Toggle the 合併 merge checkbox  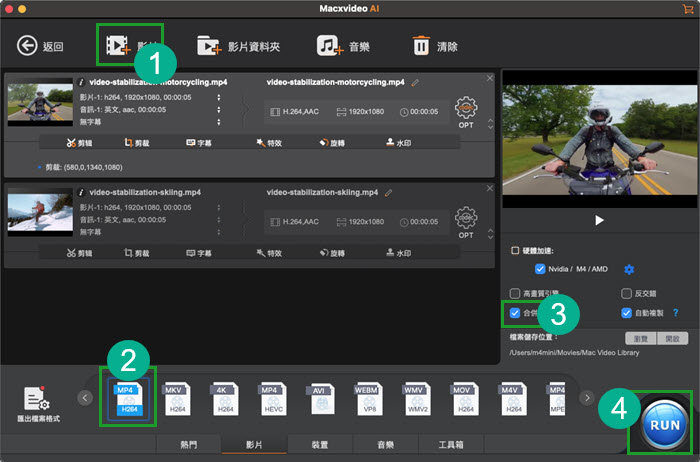pyautogui.click(x=515, y=313)
